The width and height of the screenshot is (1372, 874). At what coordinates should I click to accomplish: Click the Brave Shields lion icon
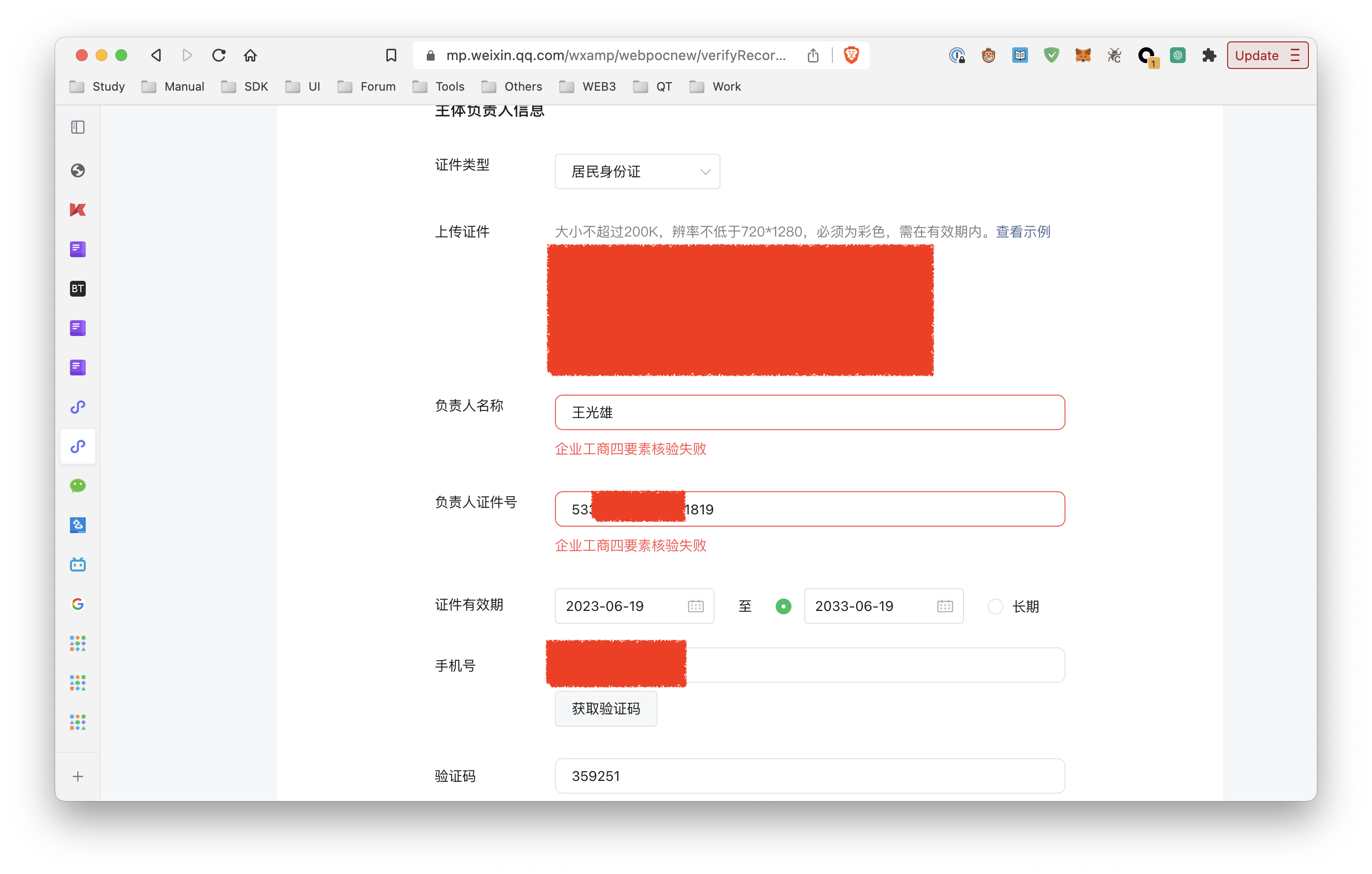851,55
